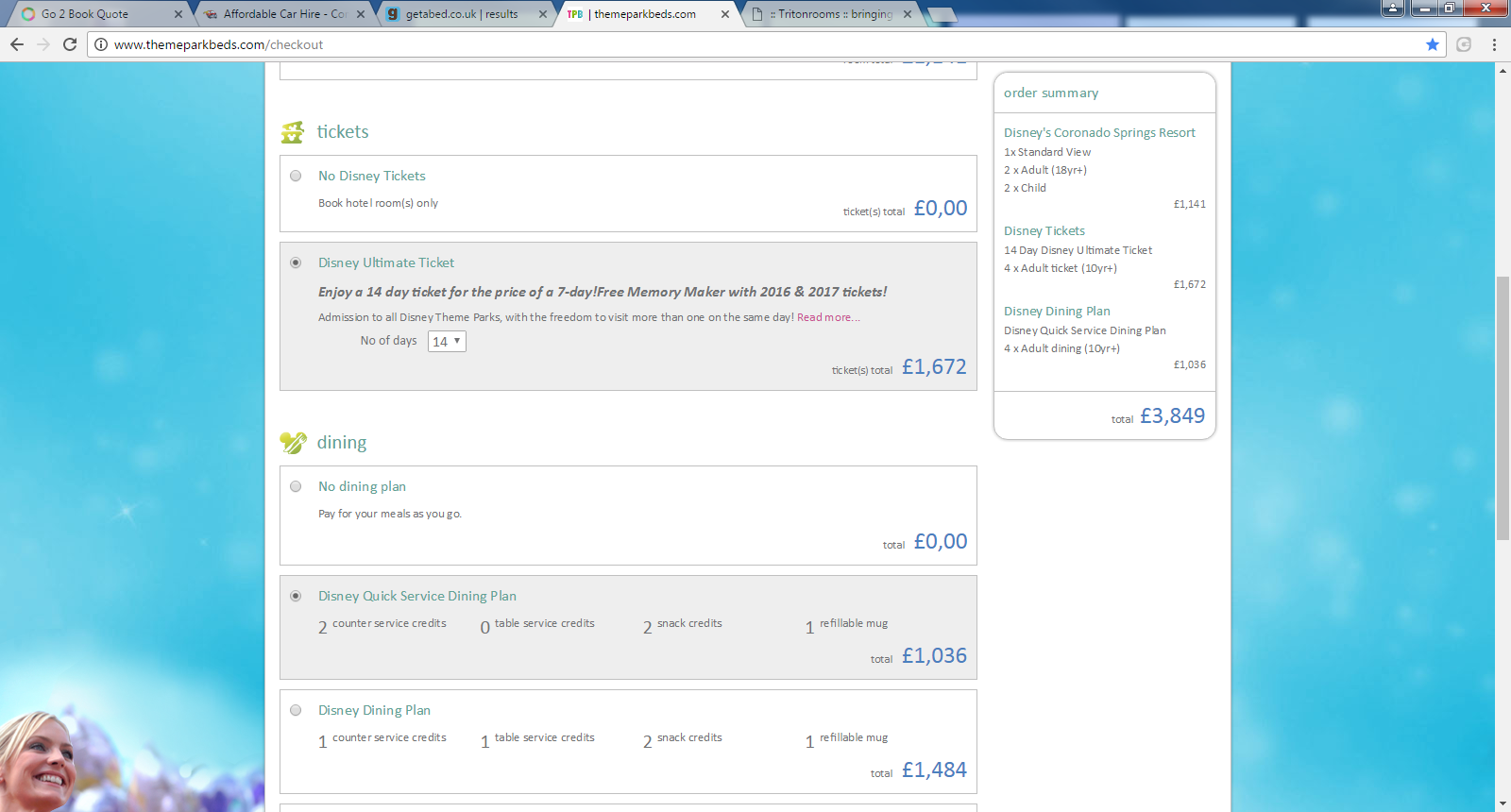Click the Chrome user profile icon

tap(1393, 8)
